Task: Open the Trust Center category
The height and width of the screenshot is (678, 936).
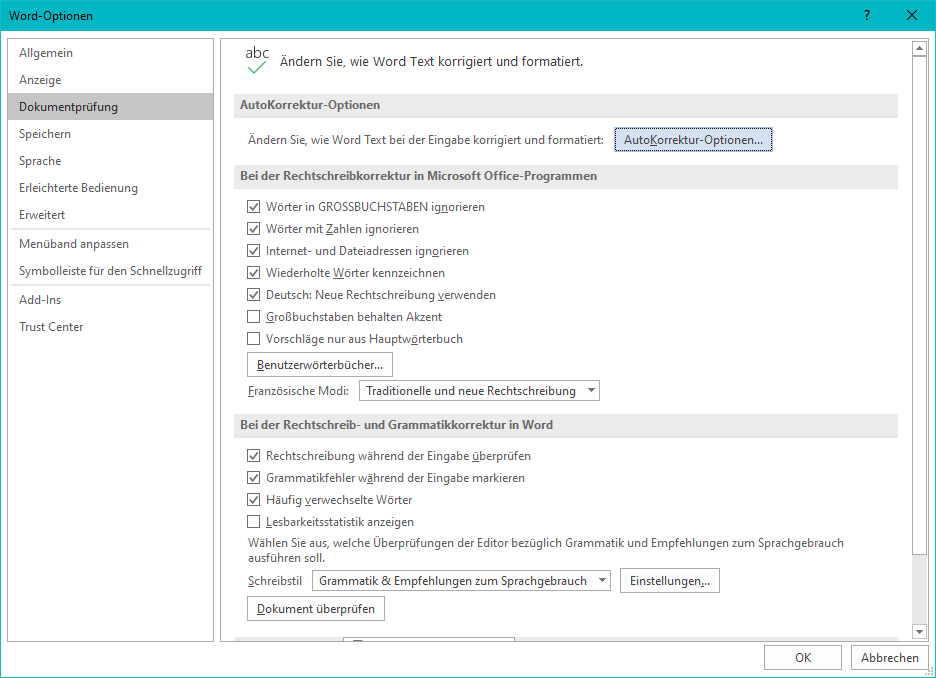Action: tap(110, 326)
